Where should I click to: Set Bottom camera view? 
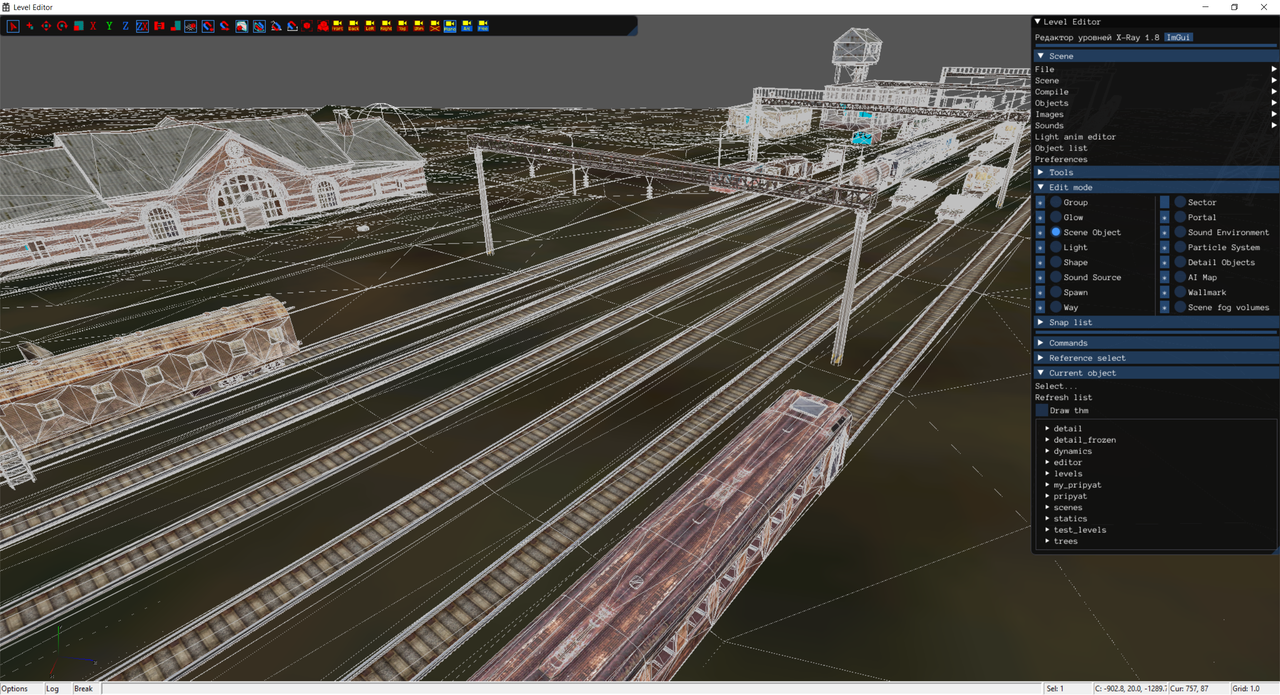[x=419, y=26]
